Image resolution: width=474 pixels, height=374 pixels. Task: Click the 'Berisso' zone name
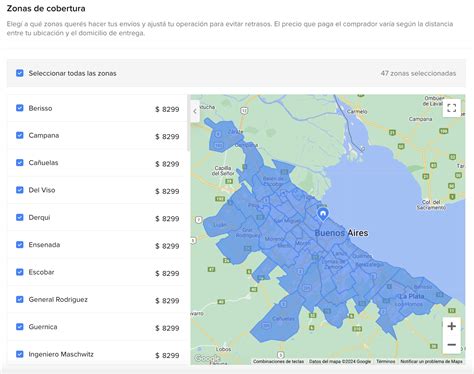[x=40, y=108]
